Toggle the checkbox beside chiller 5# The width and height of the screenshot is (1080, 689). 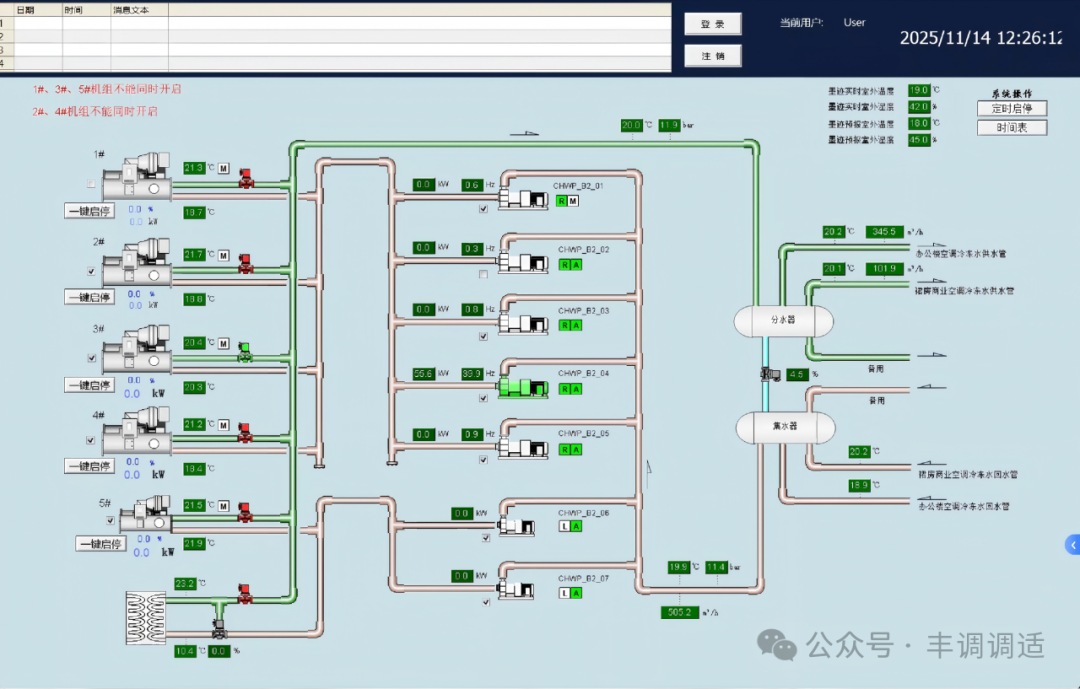point(110,521)
